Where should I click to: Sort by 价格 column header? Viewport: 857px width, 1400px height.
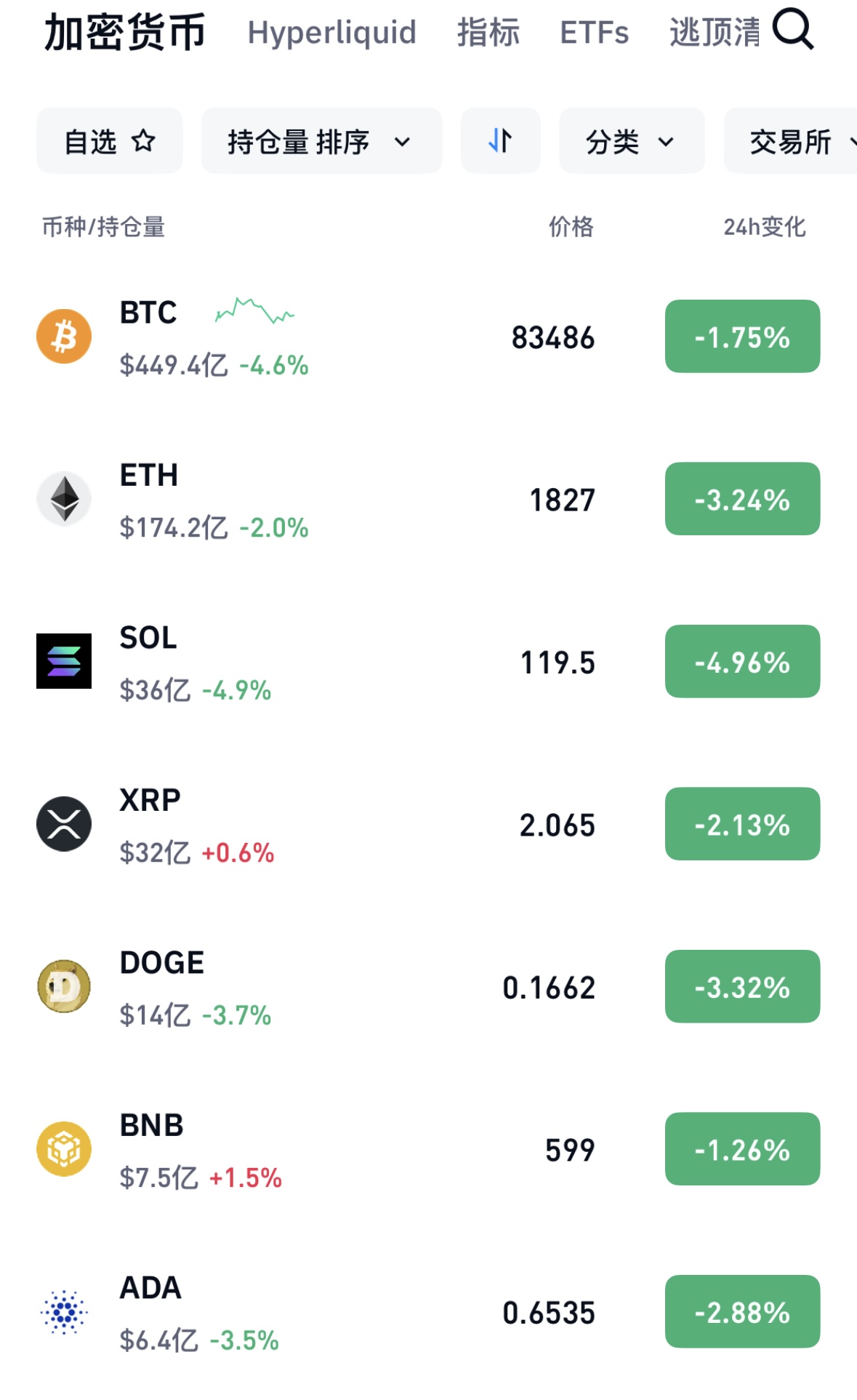click(x=571, y=227)
